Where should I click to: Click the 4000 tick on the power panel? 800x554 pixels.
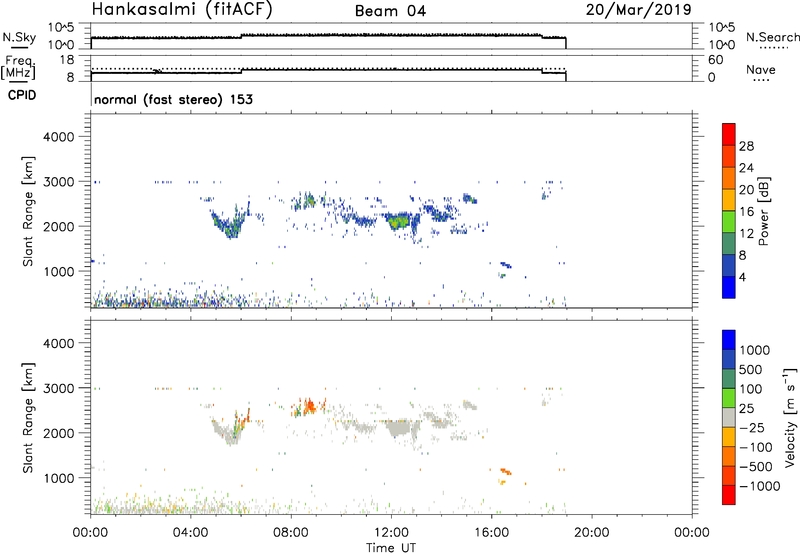pos(58,137)
